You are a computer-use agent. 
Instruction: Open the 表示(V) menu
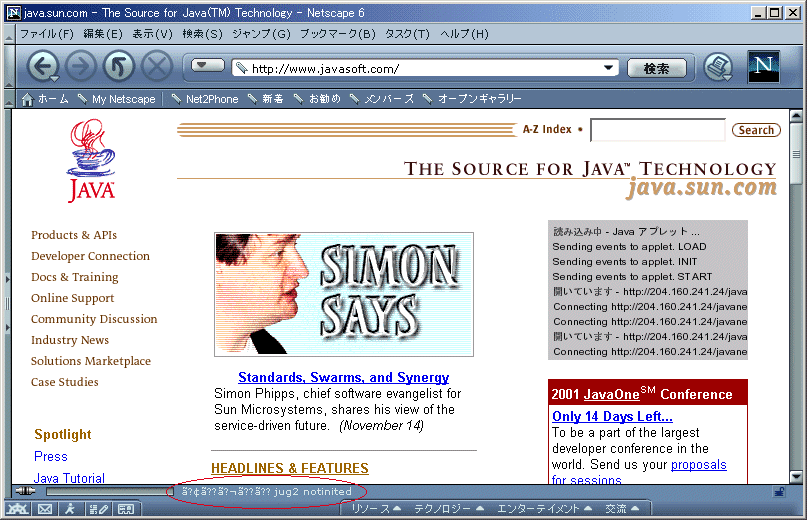pos(152,34)
